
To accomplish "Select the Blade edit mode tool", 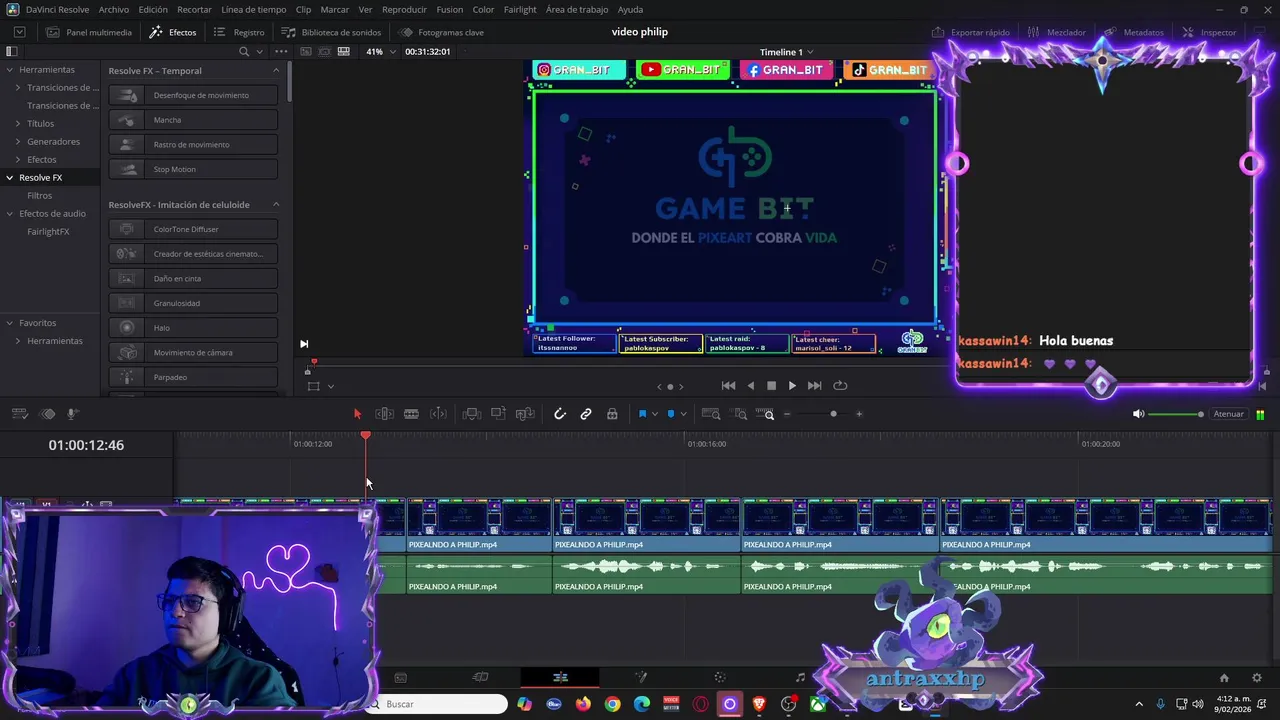I will [x=411, y=414].
